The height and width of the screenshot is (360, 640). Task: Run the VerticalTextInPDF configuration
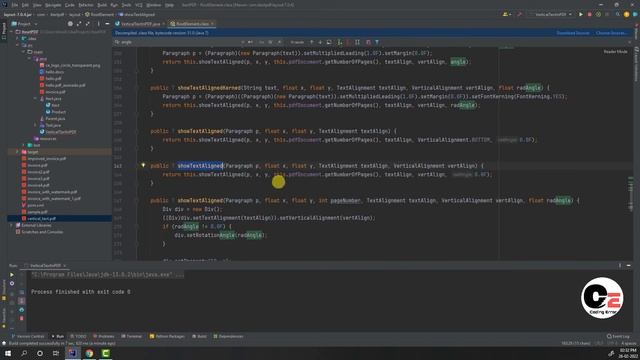[x=581, y=14]
